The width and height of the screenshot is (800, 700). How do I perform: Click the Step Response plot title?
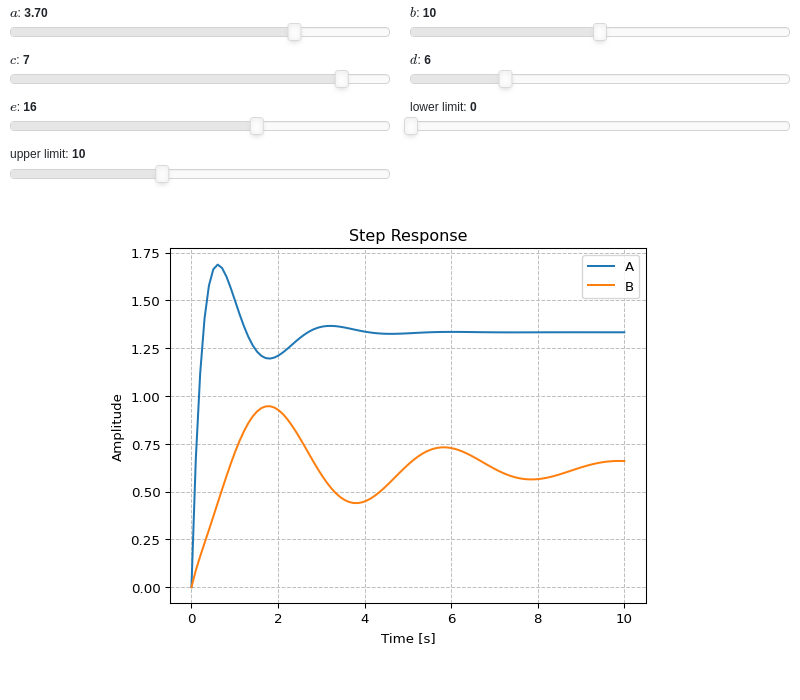[408, 235]
